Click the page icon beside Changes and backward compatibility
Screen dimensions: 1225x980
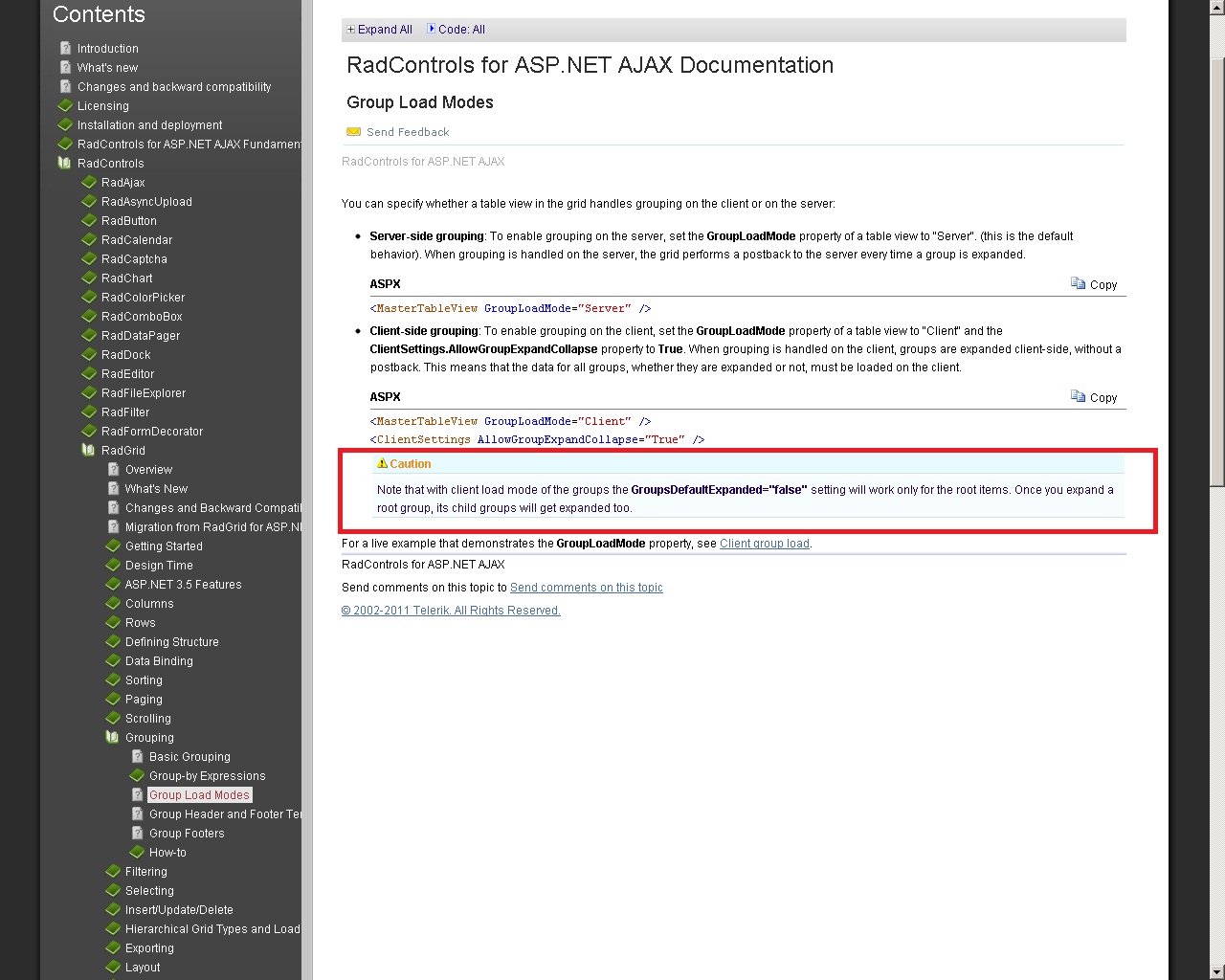point(65,86)
